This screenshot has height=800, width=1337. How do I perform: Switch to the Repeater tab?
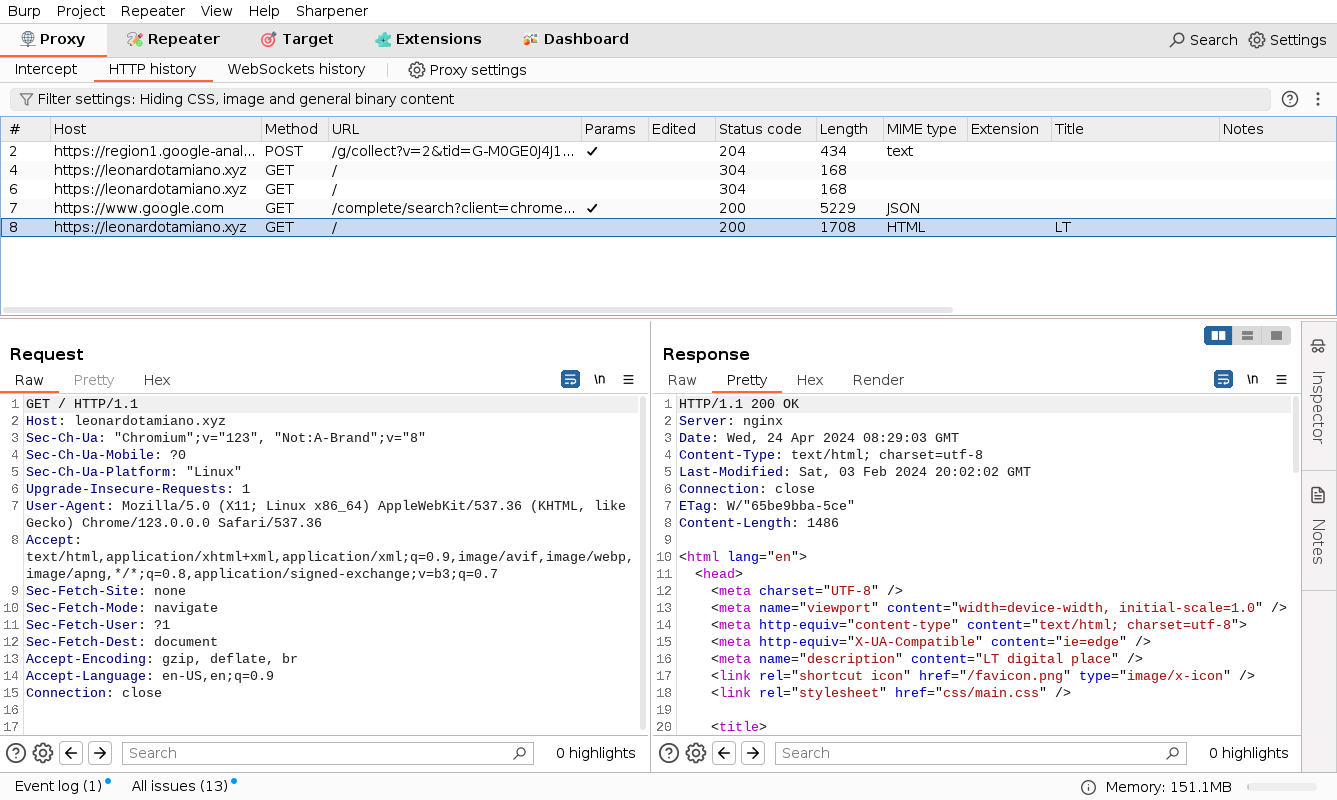pos(173,39)
